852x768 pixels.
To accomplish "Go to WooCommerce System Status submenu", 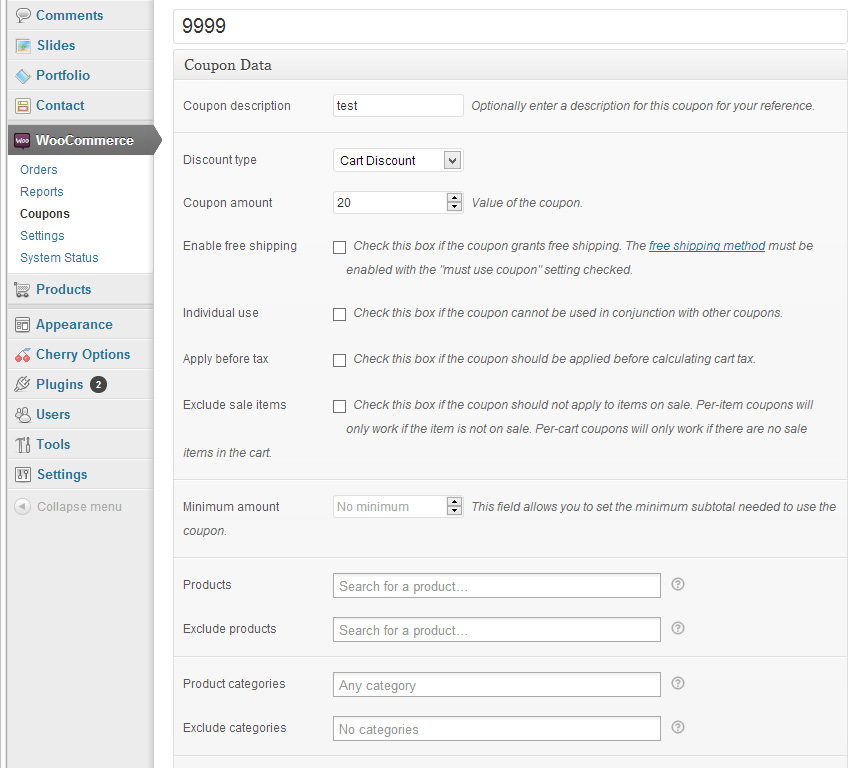I will (x=59, y=258).
